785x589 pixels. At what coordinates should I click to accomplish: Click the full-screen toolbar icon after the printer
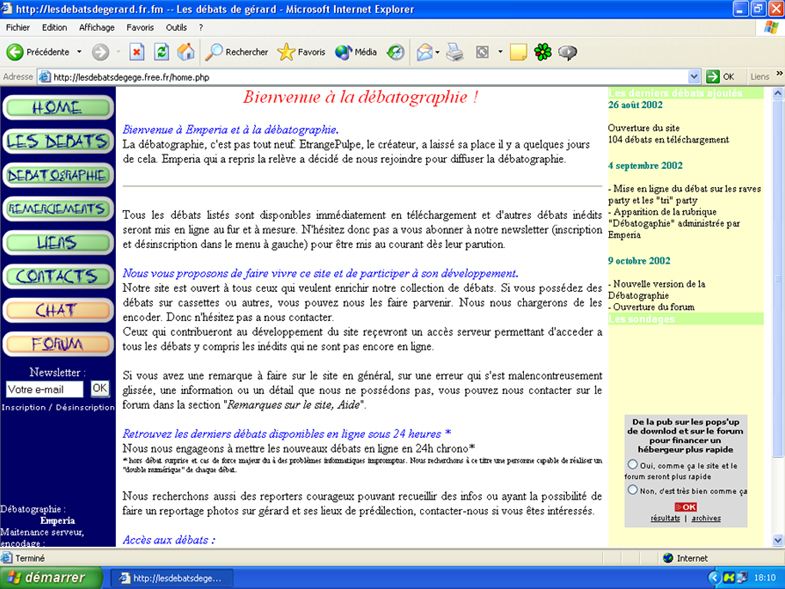(x=482, y=52)
